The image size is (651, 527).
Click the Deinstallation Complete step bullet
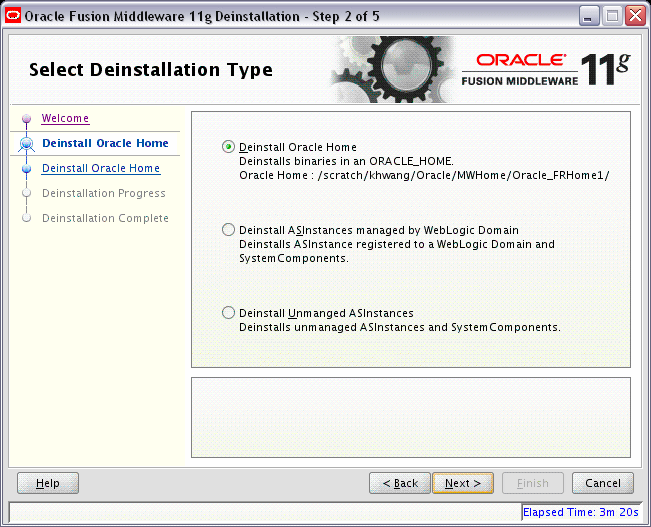[x=27, y=218]
